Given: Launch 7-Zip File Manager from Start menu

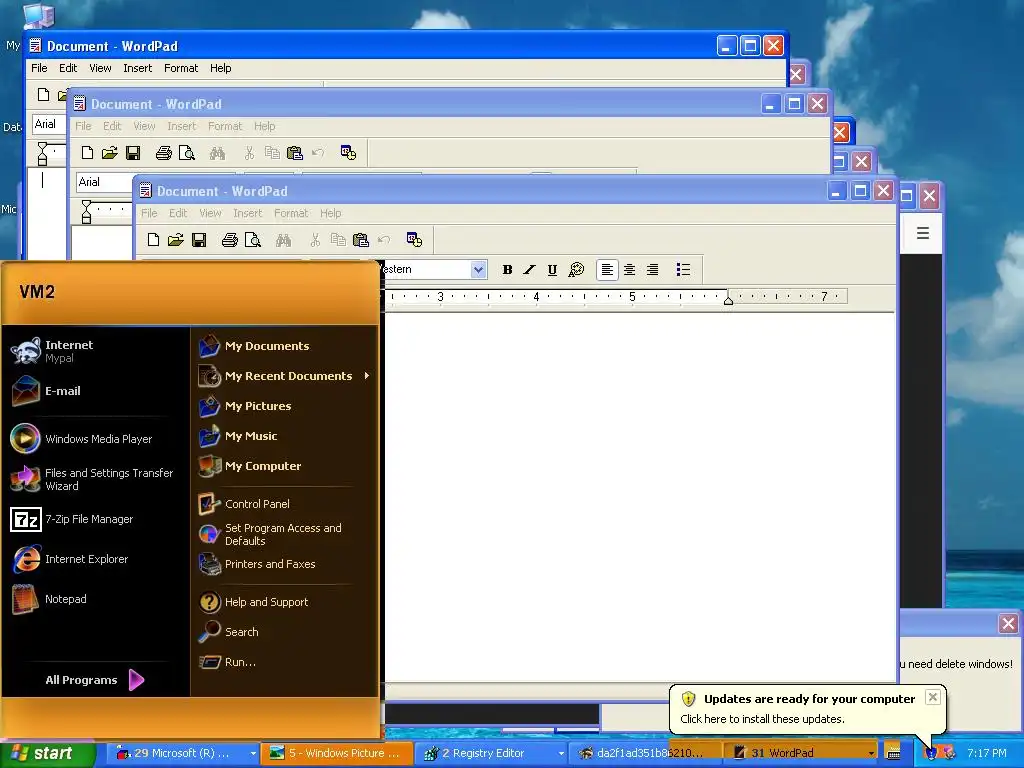Looking at the screenshot, I should [97, 519].
